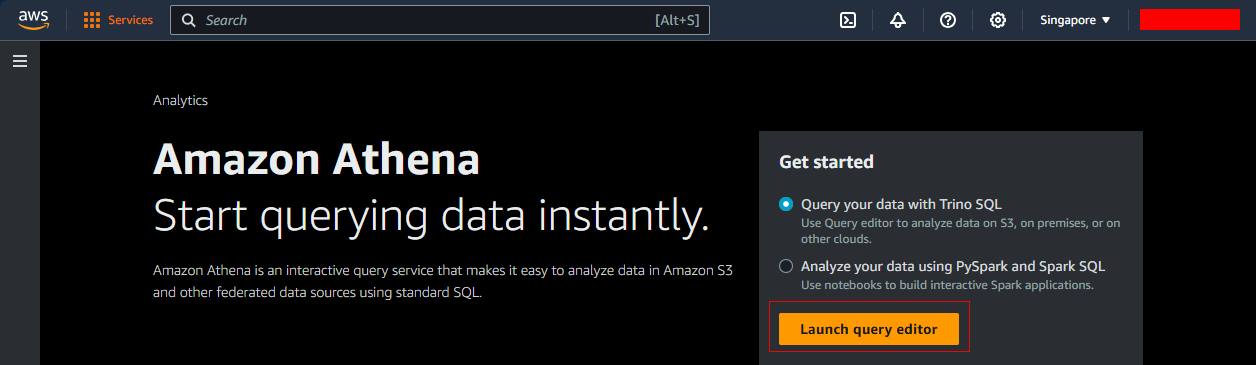Open the Services grid icon
This screenshot has width=1256, height=365.
(x=92, y=20)
